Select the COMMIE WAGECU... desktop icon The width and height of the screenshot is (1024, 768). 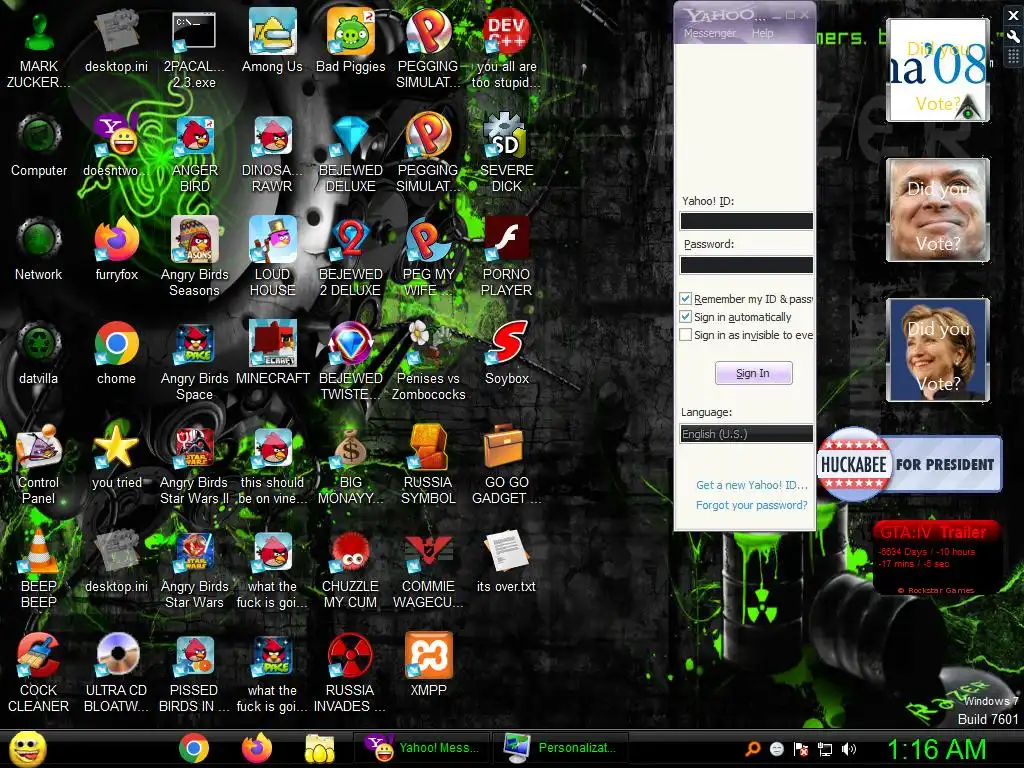(x=428, y=569)
